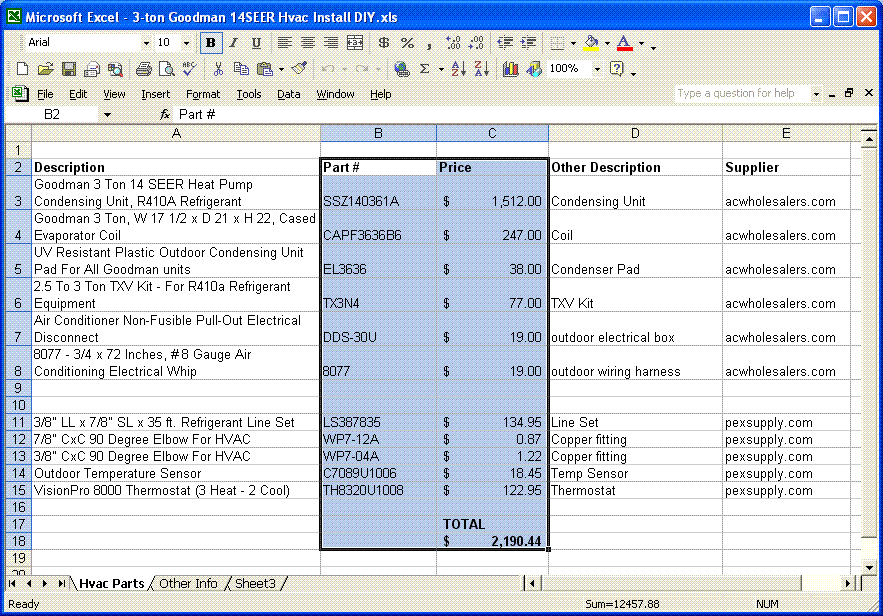This screenshot has width=883, height=616.
Task: Align text right in toolbar
Action: (x=331, y=43)
